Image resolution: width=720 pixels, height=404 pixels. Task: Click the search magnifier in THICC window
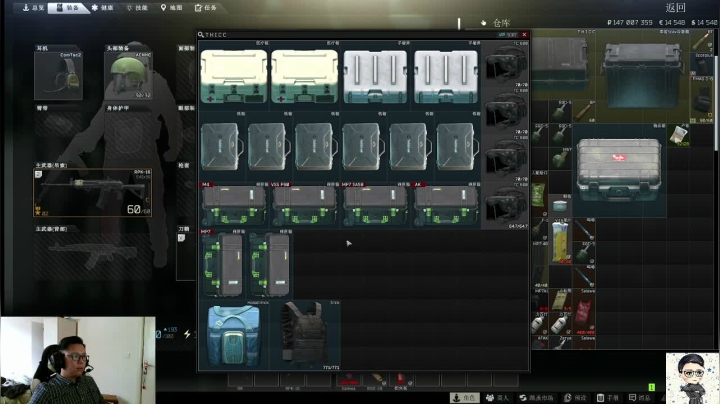201,34
